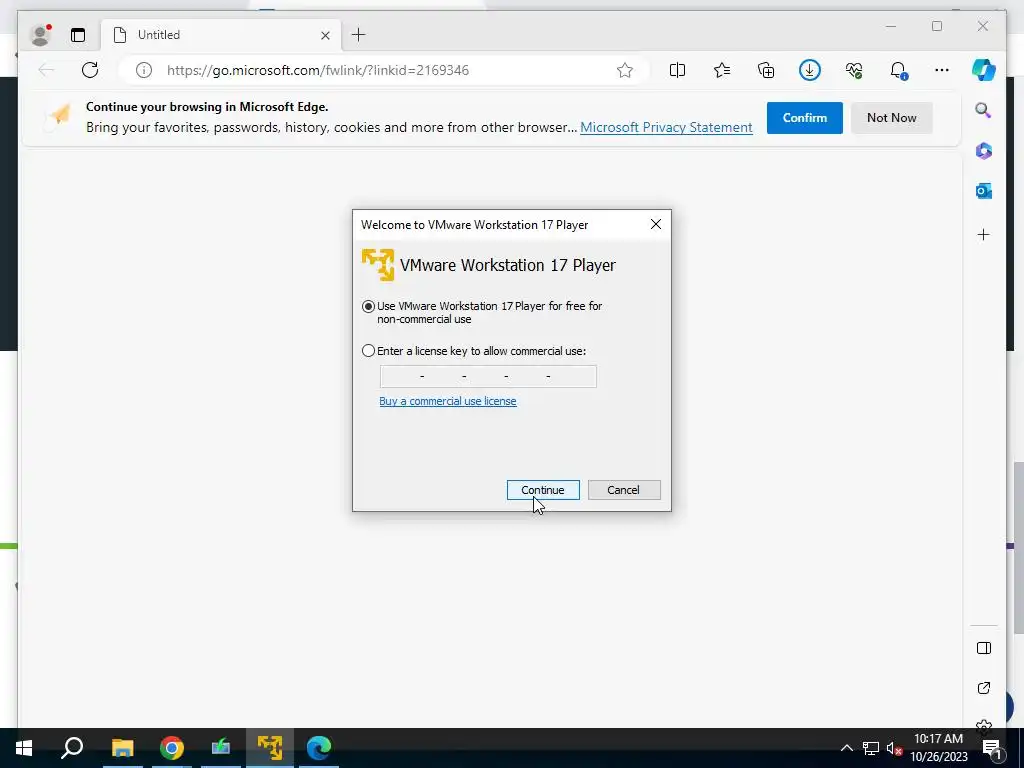Close the VMware welcome dialog

tap(656, 225)
